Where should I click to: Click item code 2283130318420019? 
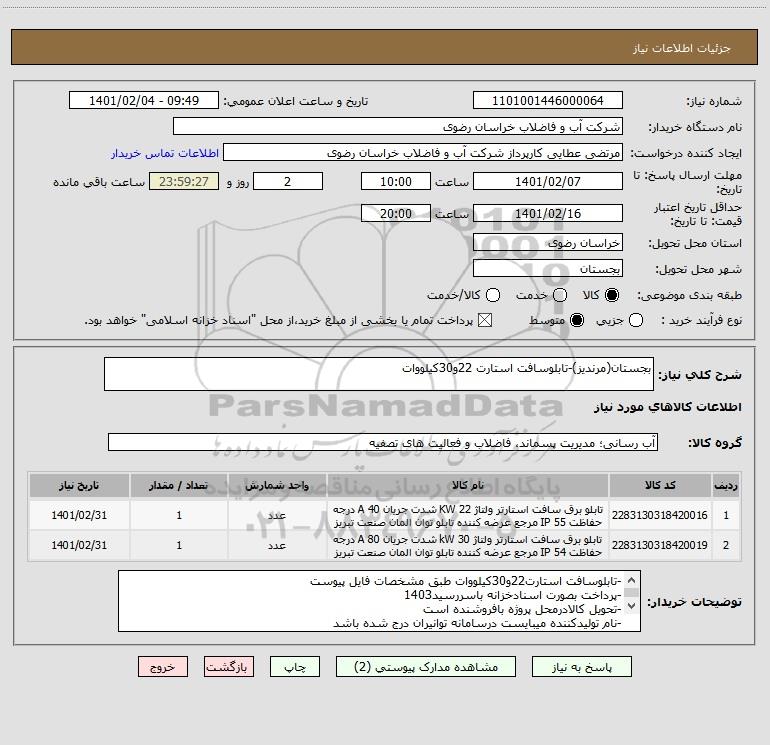(660, 545)
